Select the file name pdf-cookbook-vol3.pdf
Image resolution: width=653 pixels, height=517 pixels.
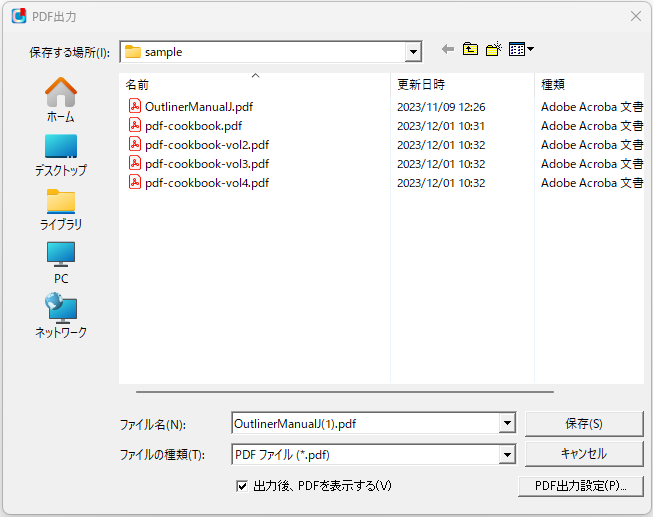coord(207,164)
